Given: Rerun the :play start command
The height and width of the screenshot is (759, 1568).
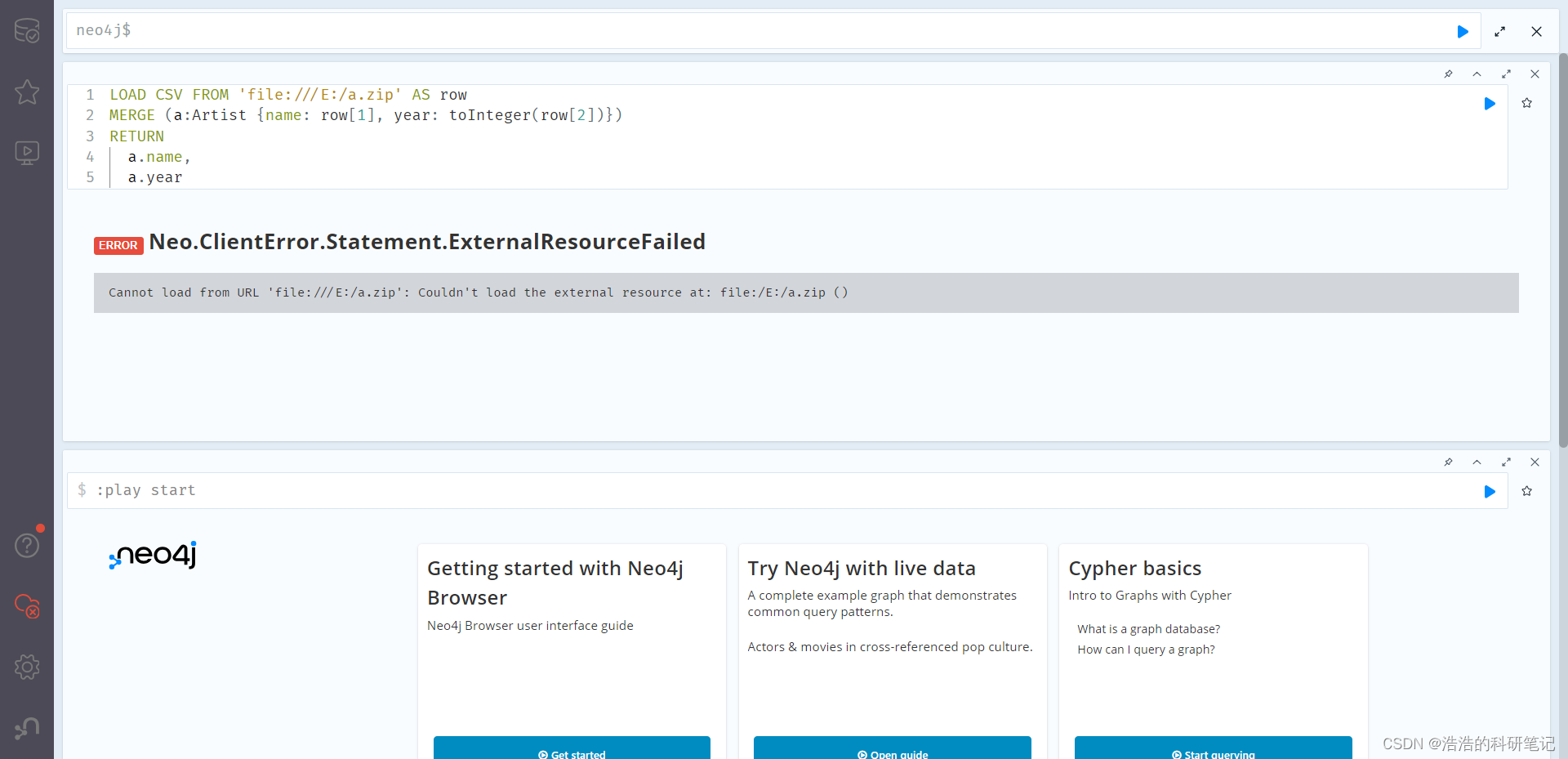Looking at the screenshot, I should [x=1490, y=491].
